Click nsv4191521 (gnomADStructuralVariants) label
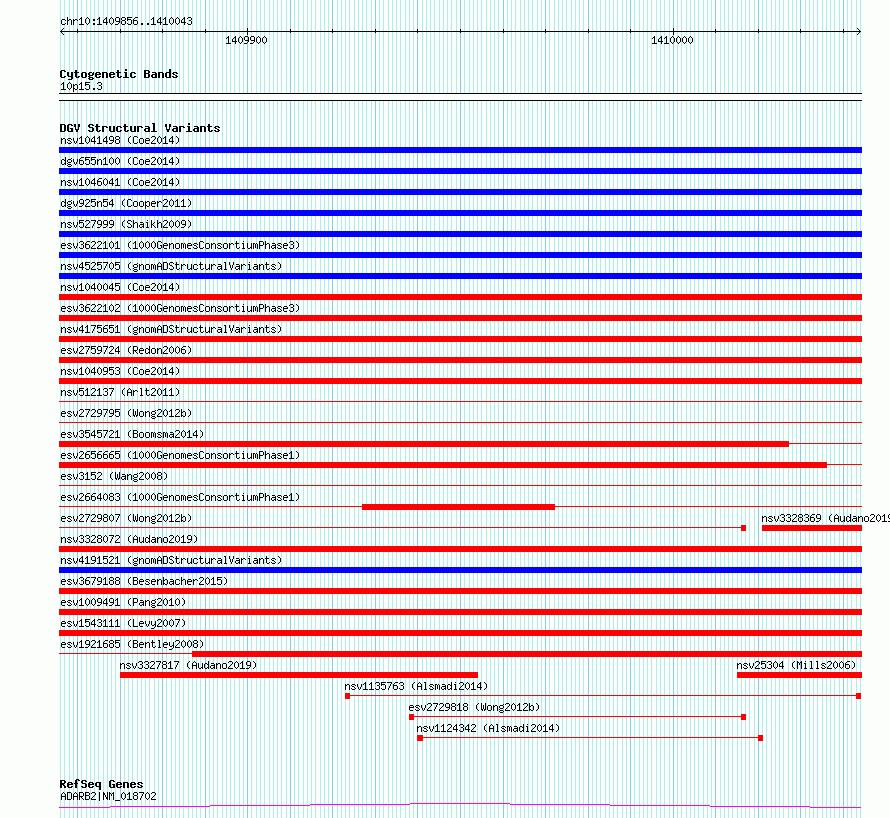 171,560
